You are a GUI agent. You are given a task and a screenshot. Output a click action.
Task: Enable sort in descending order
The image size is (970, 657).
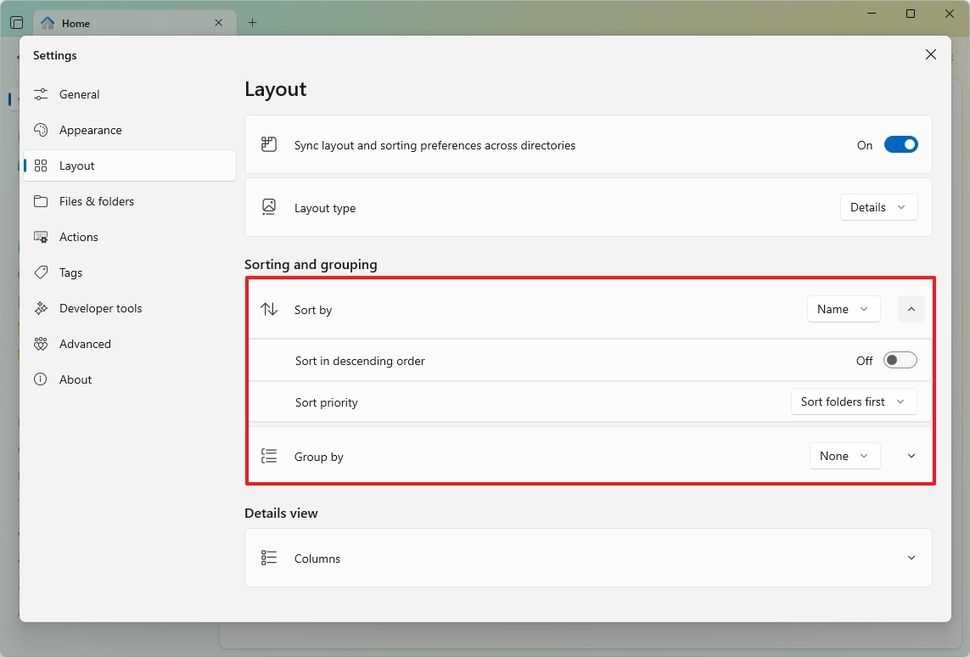(899, 359)
